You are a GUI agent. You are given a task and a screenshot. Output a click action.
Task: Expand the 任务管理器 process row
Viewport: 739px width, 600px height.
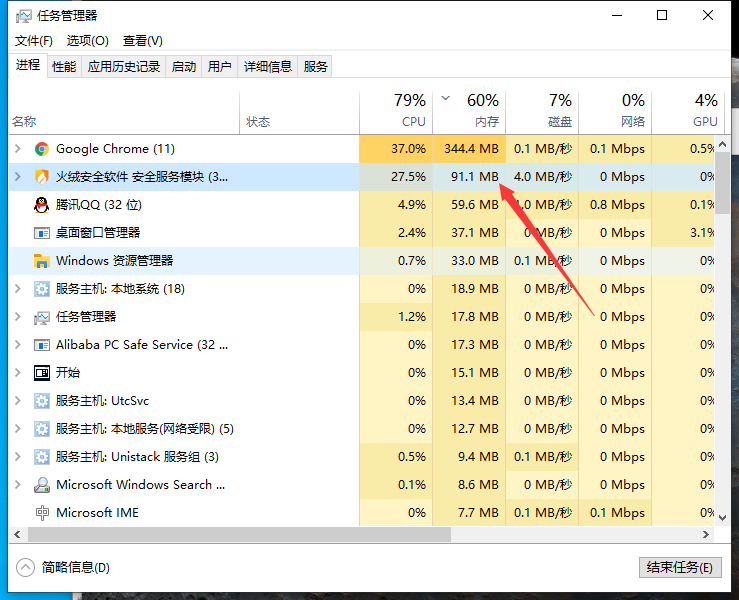click(18, 317)
